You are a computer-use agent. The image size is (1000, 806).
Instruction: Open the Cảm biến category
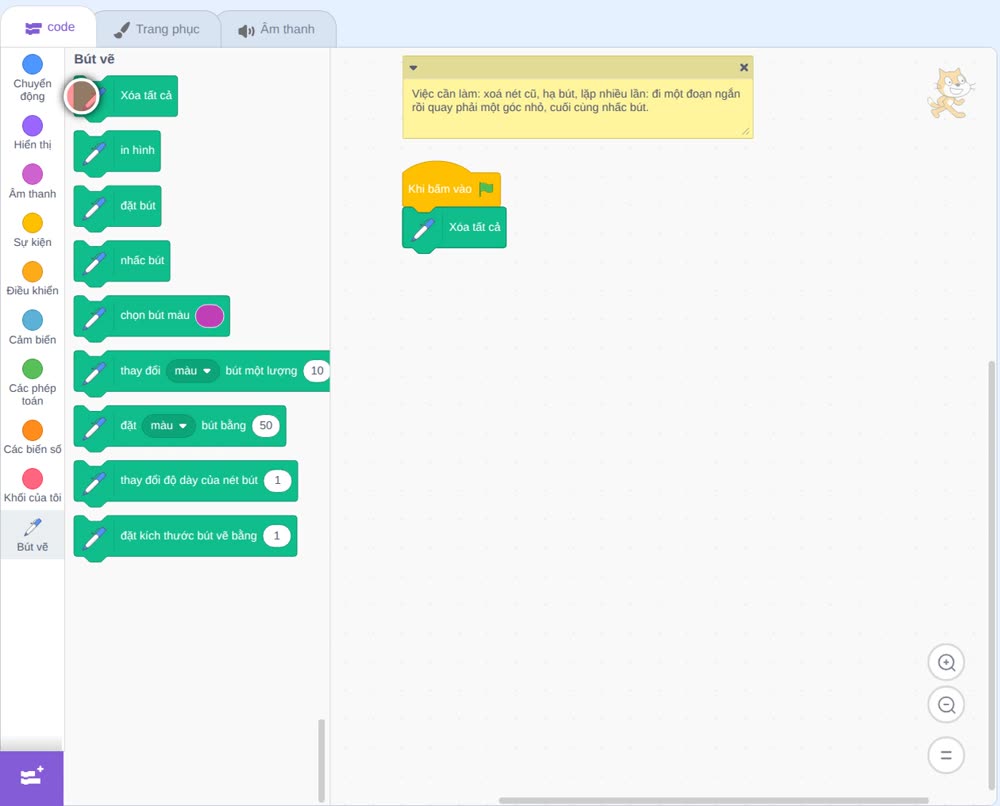point(32,320)
